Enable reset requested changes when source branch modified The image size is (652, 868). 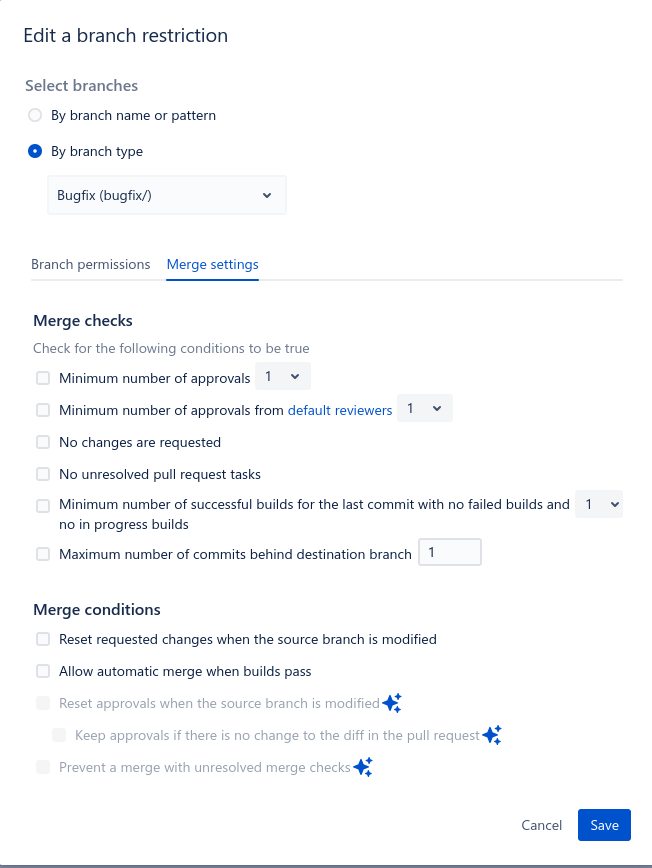[x=43, y=639]
